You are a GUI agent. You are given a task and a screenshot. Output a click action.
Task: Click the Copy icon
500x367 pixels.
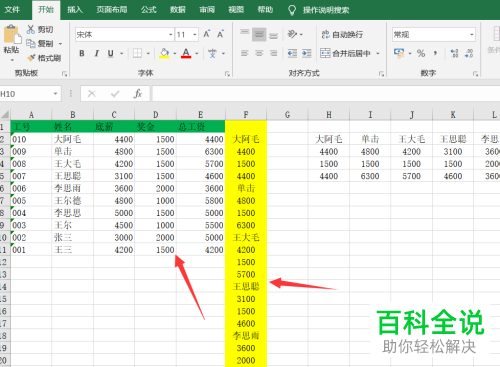(31, 43)
